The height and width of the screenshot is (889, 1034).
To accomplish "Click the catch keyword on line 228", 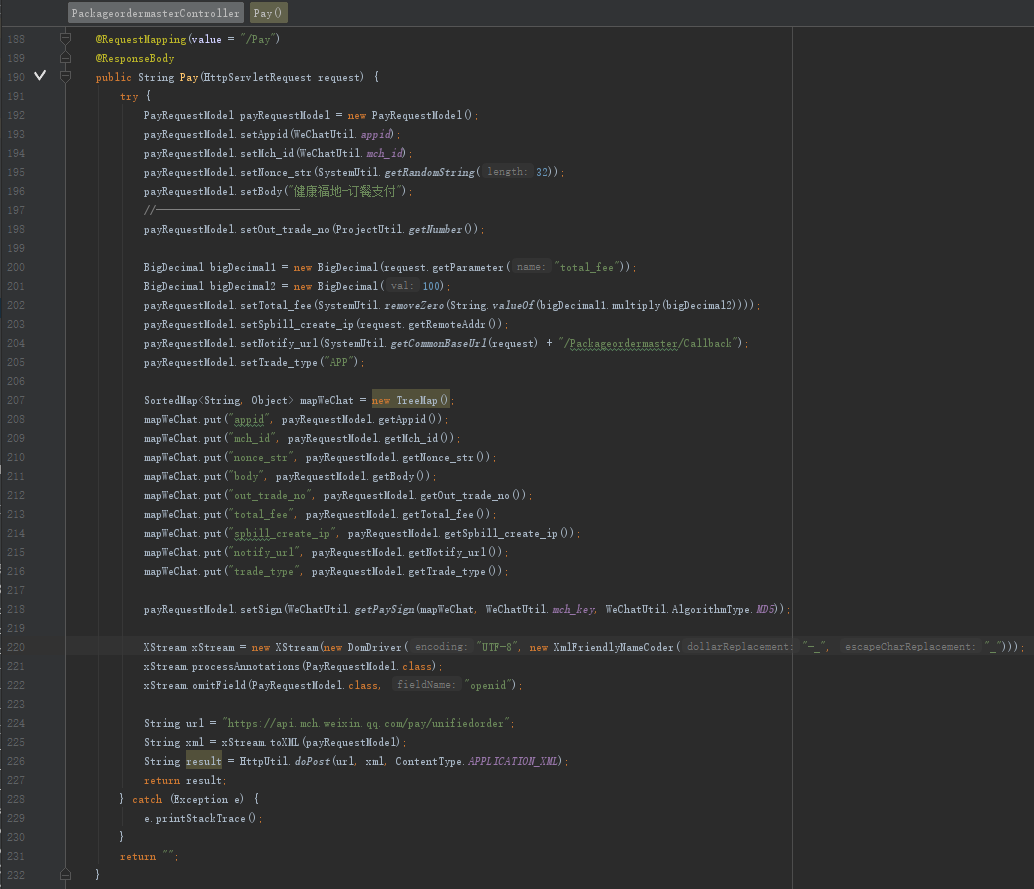I will (147, 799).
